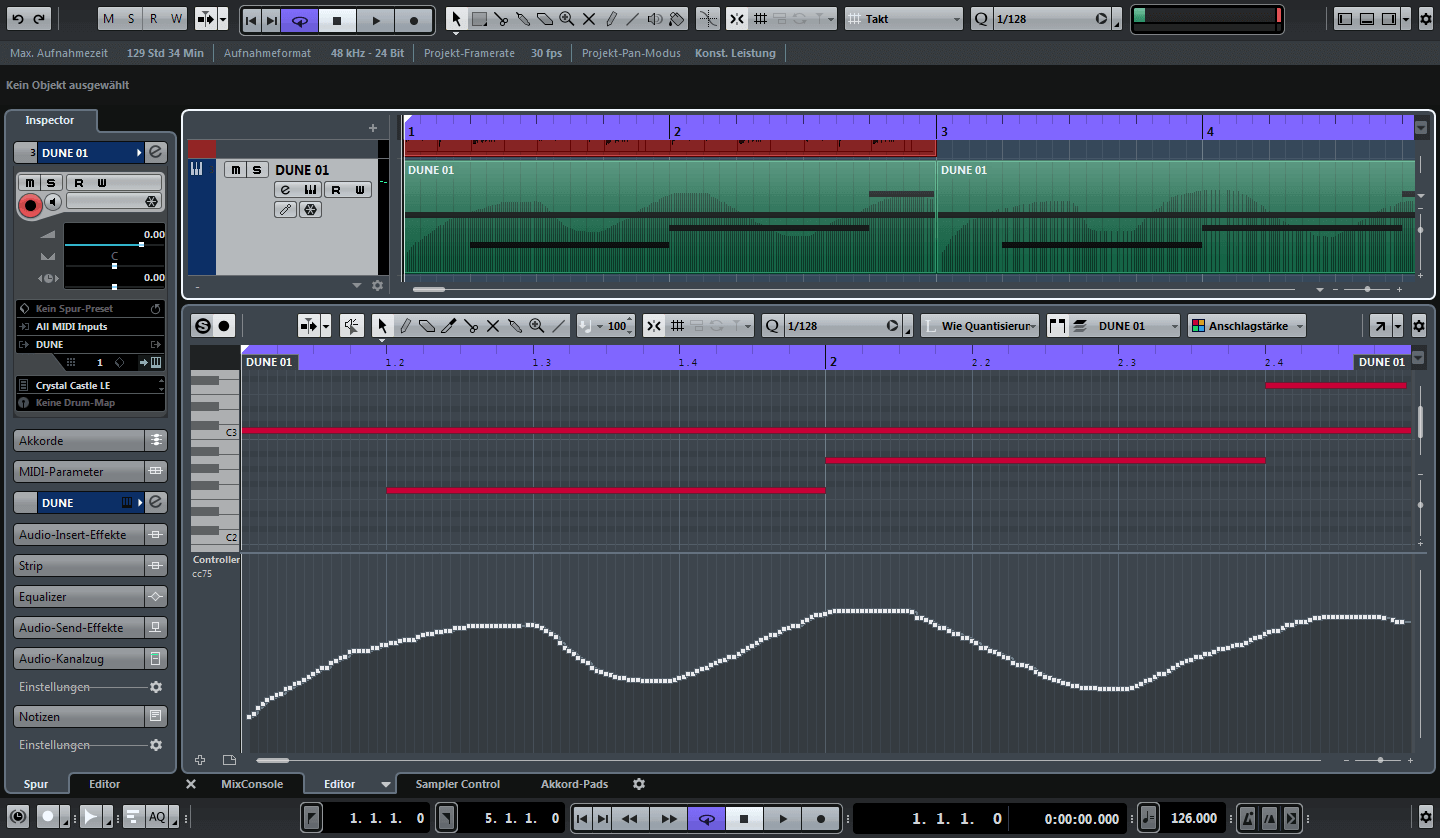This screenshot has height=838, width=1440.
Task: Select the Color paint bucket tool
Action: click(676, 19)
